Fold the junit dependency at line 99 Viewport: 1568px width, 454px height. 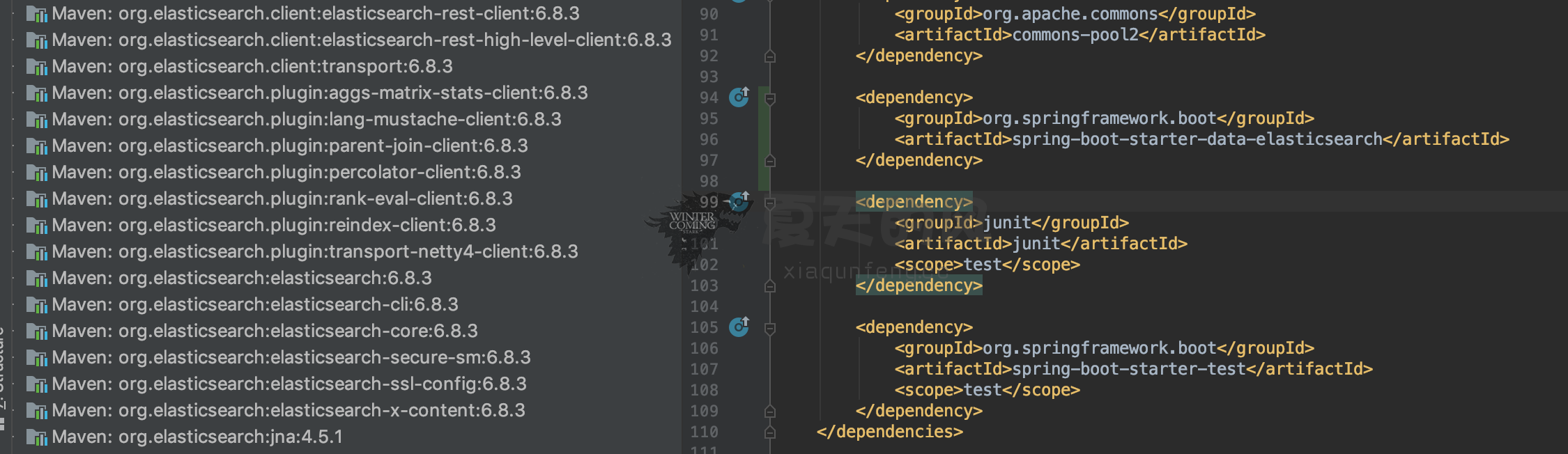click(770, 203)
